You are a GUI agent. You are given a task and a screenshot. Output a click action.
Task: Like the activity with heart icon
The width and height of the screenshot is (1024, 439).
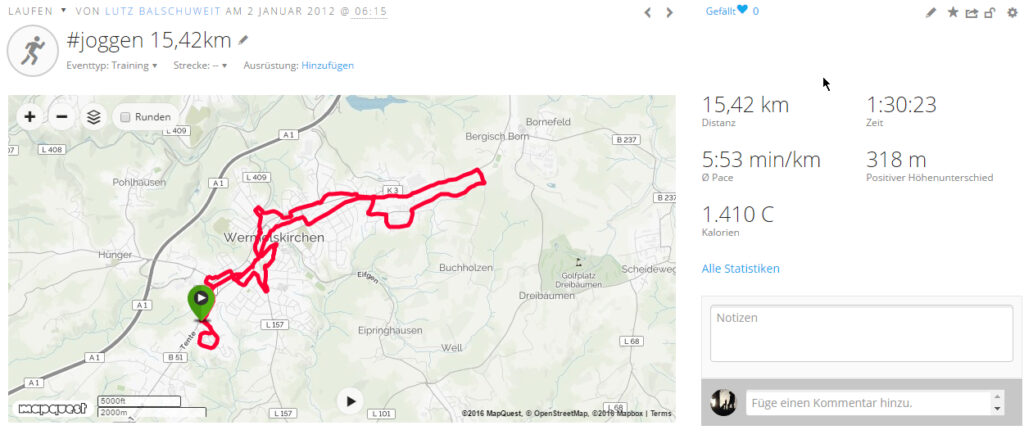pos(742,10)
